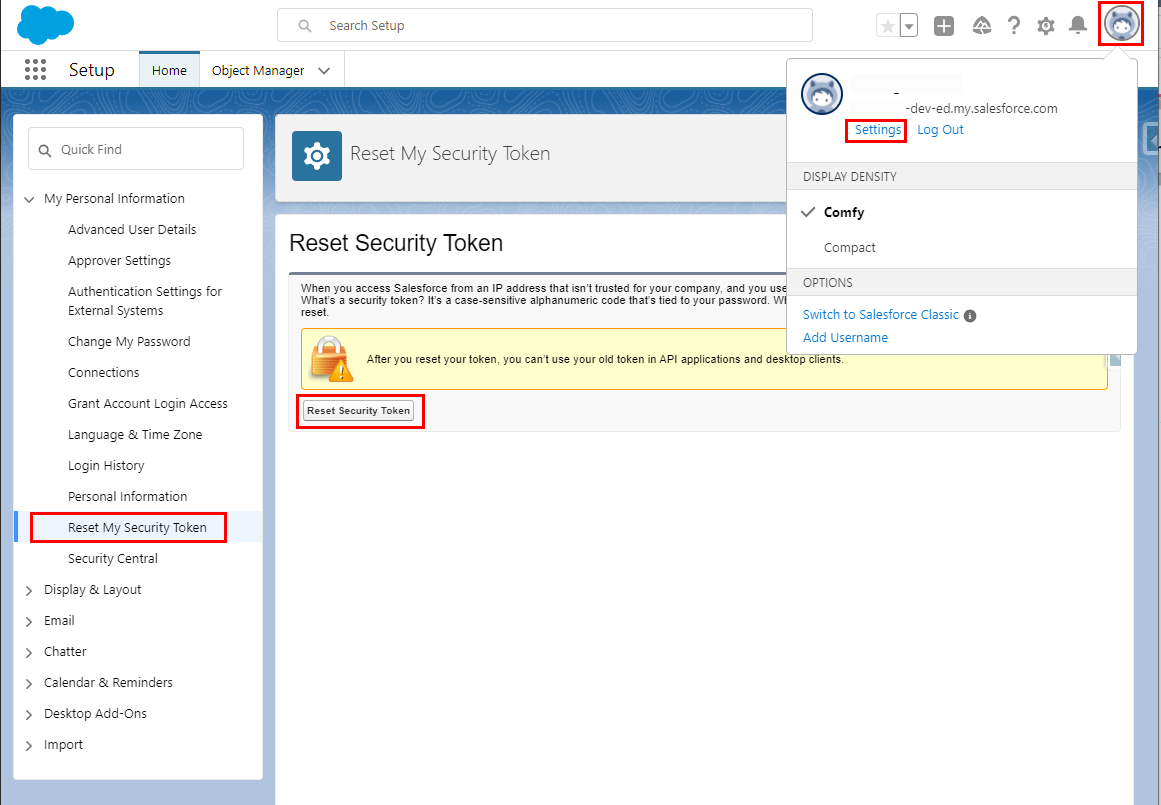Open the Object Manager tab
The image size is (1161, 805).
pyautogui.click(x=258, y=70)
